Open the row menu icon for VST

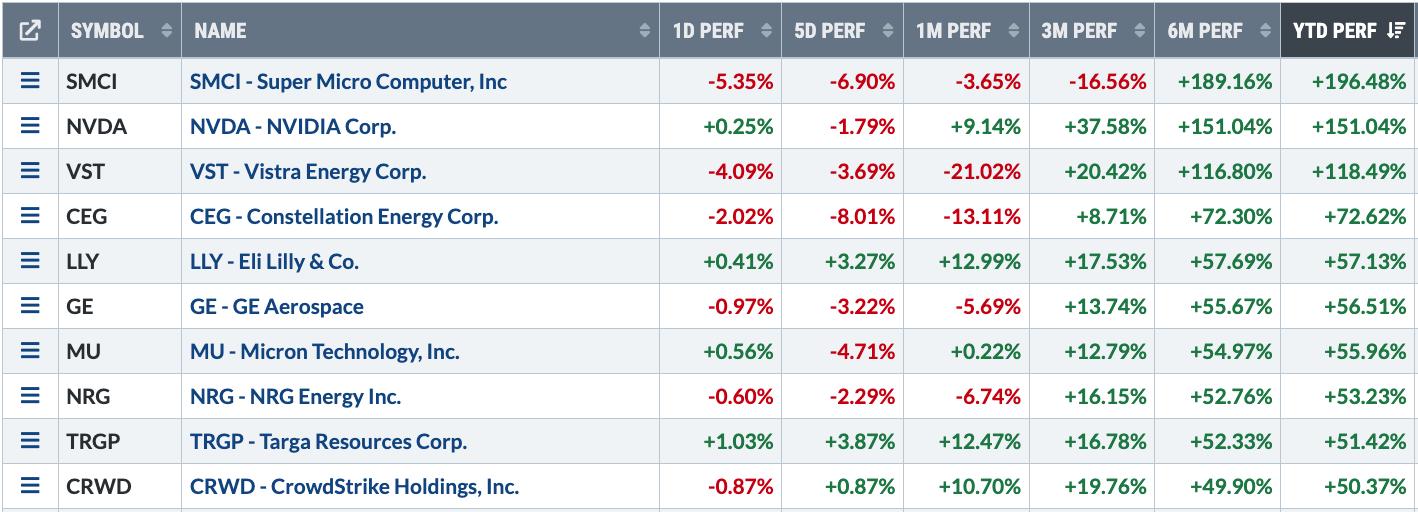click(30, 171)
